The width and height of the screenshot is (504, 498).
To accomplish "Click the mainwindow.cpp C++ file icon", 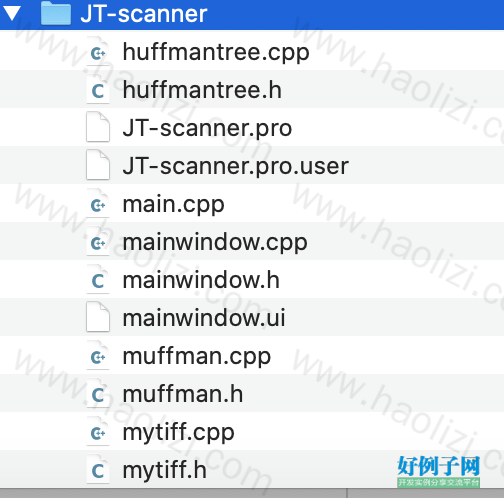I will click(98, 241).
